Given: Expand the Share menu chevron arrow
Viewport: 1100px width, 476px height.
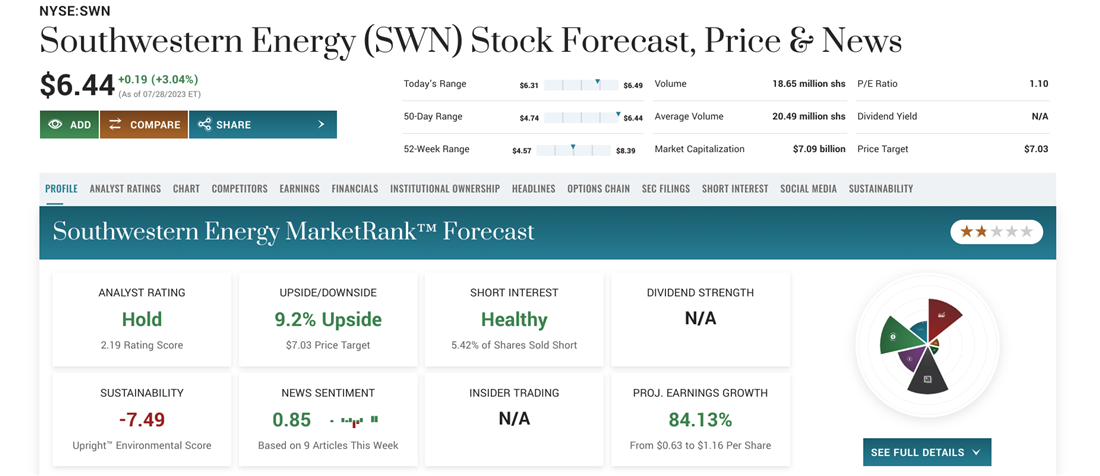Looking at the screenshot, I should pos(321,125).
